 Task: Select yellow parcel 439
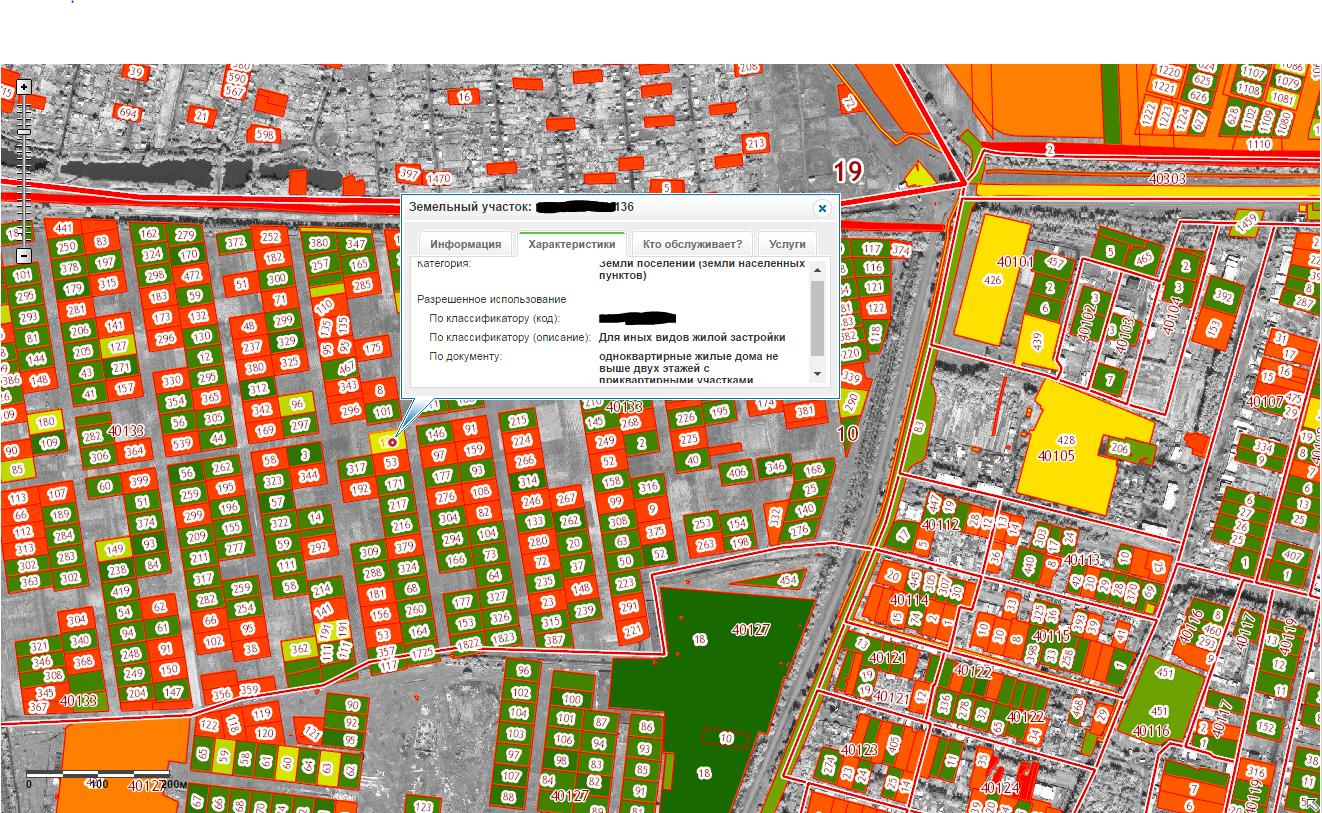click(x=1037, y=343)
